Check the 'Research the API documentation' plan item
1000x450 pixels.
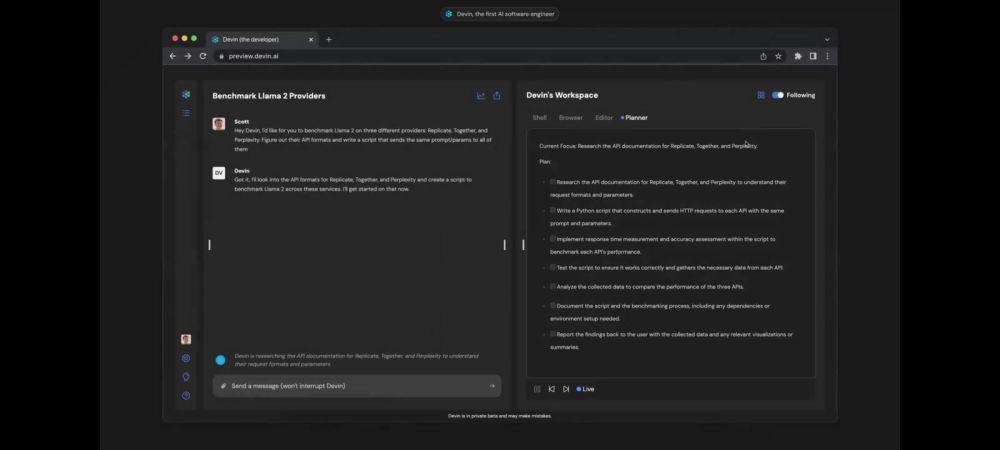(x=553, y=182)
